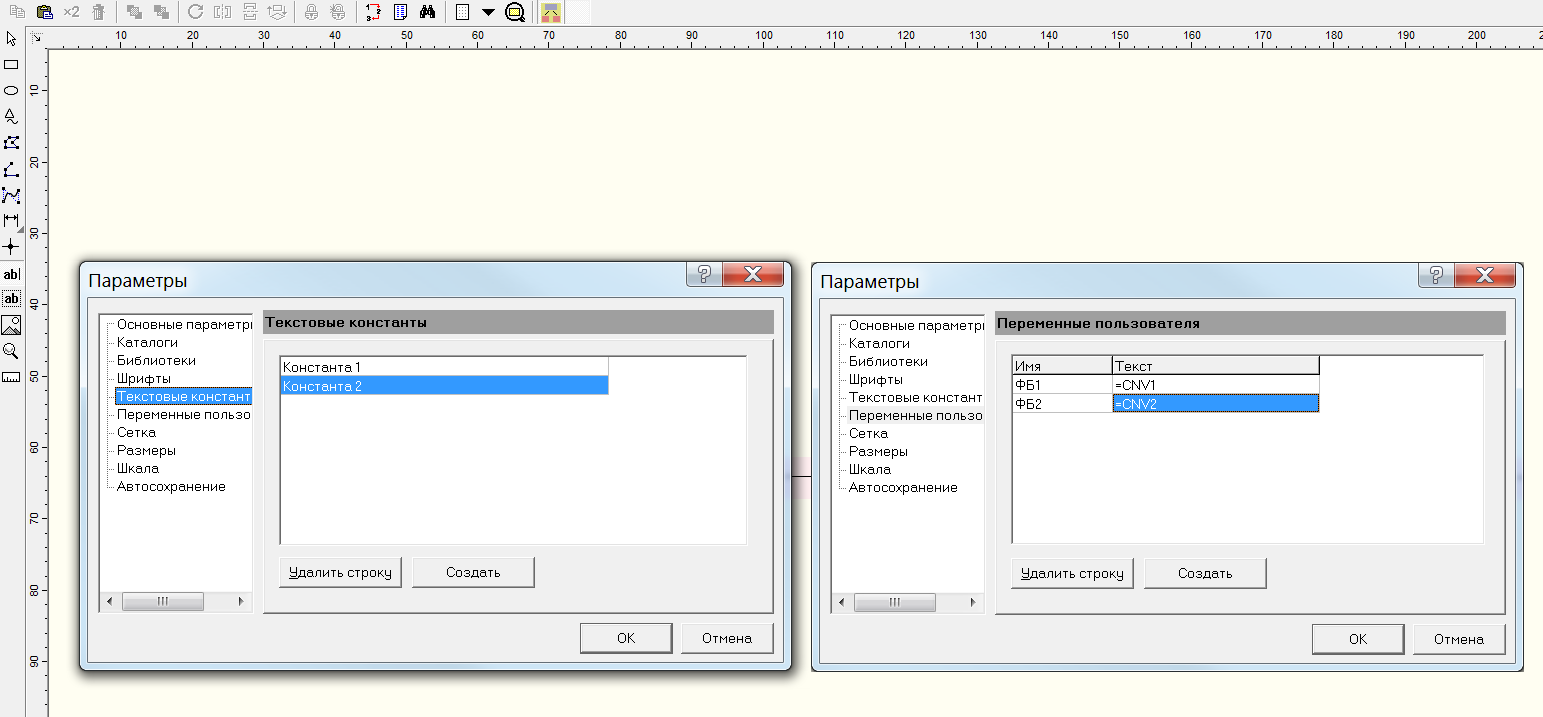Click the '=CNV1' text cell
1543x717 pixels.
point(1214,385)
